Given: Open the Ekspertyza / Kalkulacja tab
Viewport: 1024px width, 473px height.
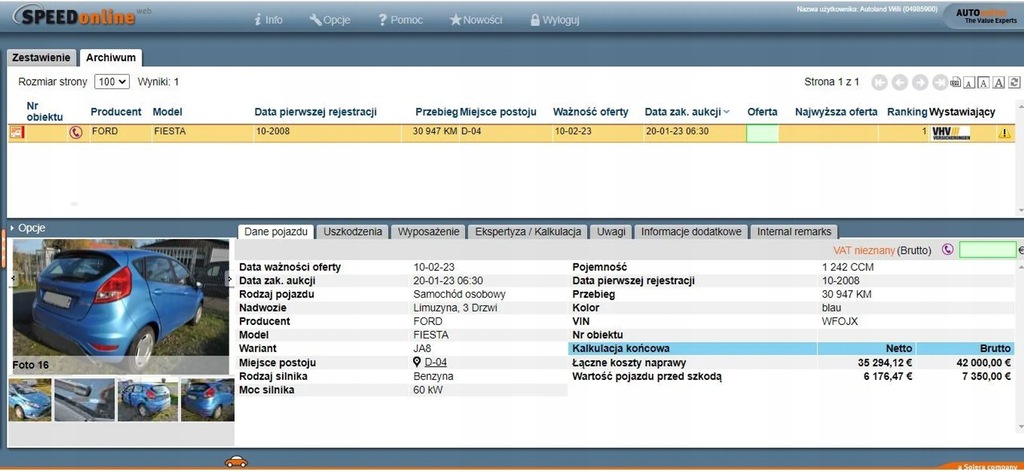Looking at the screenshot, I should coord(528,231).
